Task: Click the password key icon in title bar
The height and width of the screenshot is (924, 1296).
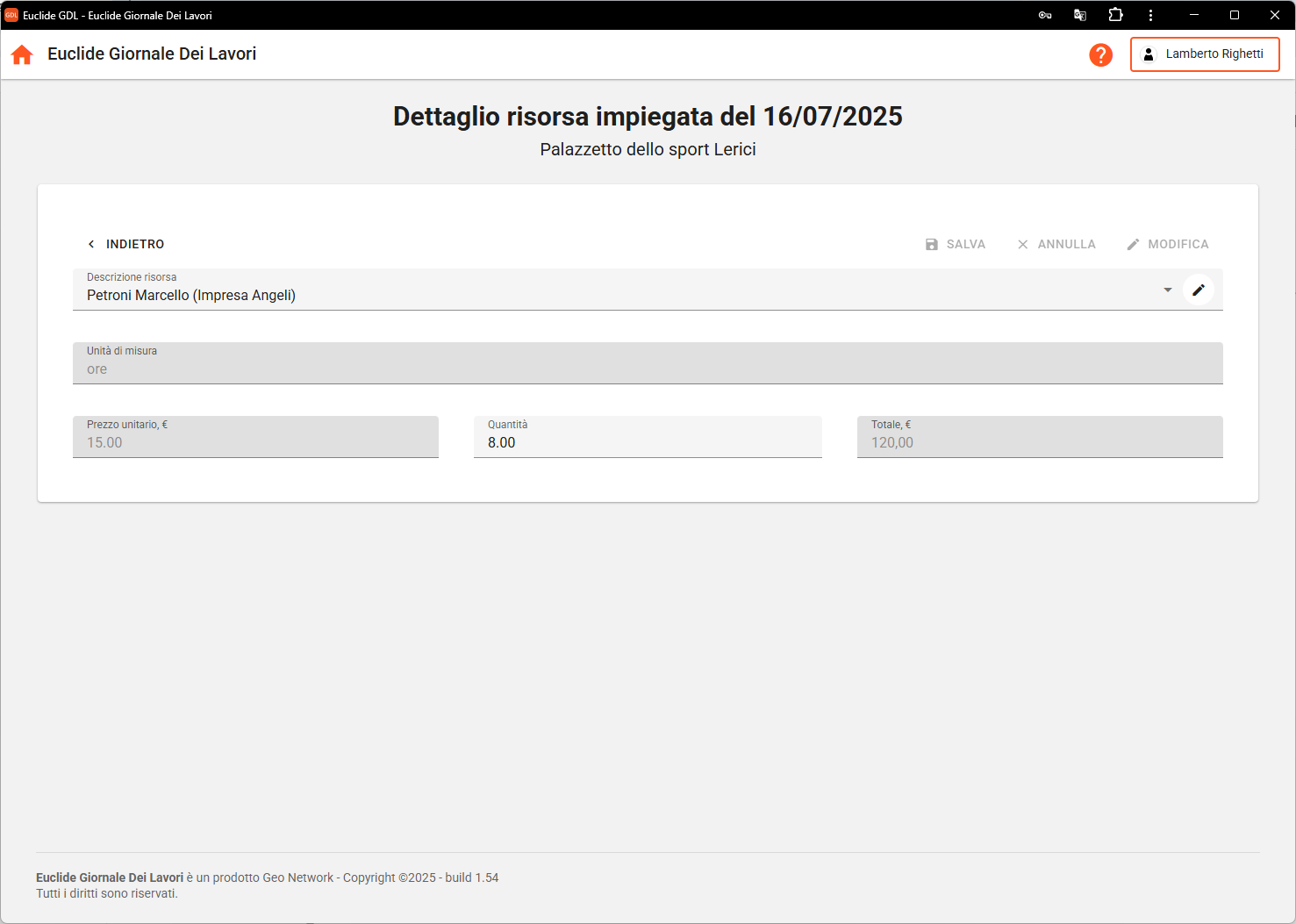Action: (1044, 15)
